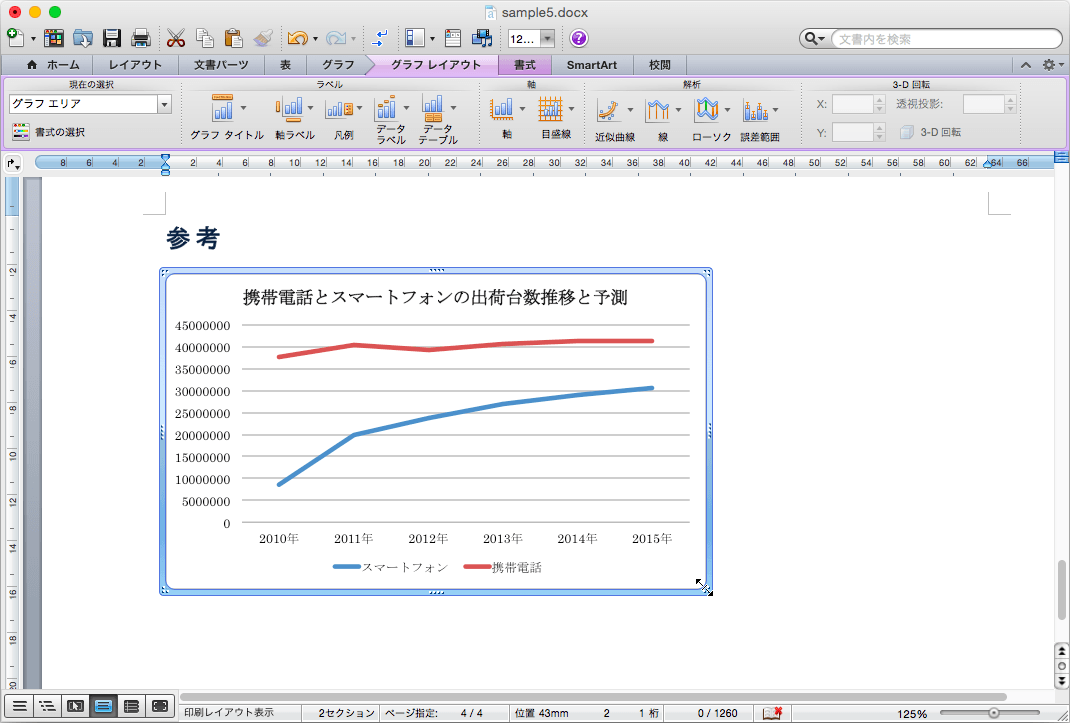Enable full screen view mode button
The height and width of the screenshot is (723, 1070).
[160, 706]
